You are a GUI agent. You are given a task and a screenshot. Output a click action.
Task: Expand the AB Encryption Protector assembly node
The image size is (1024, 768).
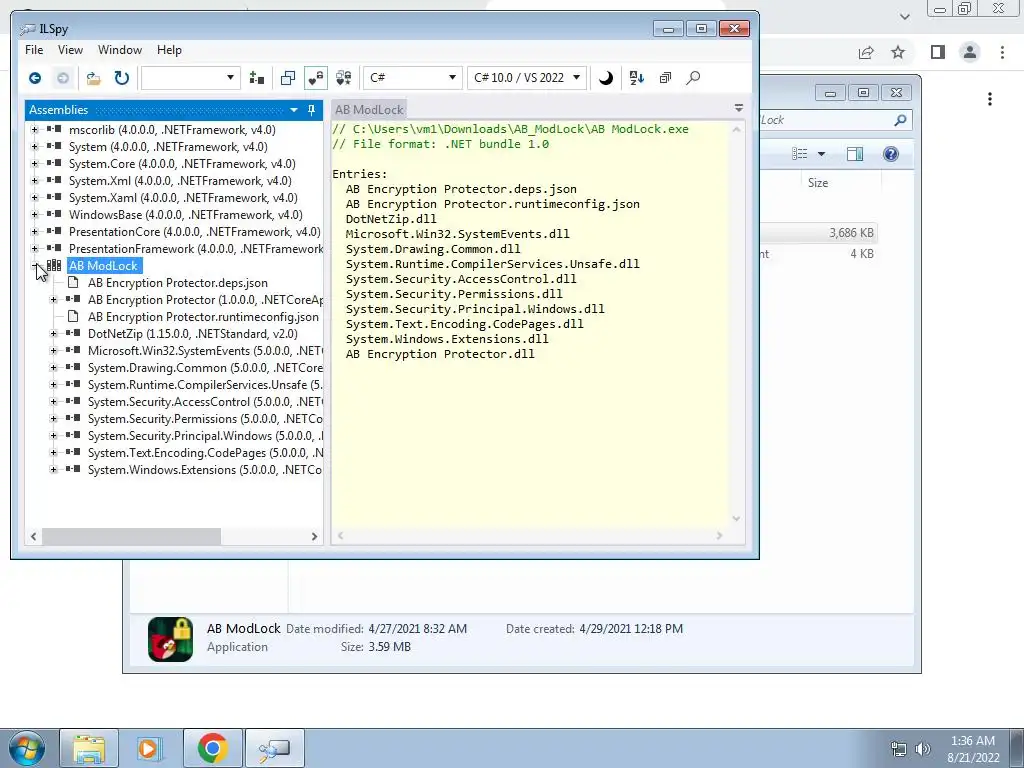click(54, 300)
